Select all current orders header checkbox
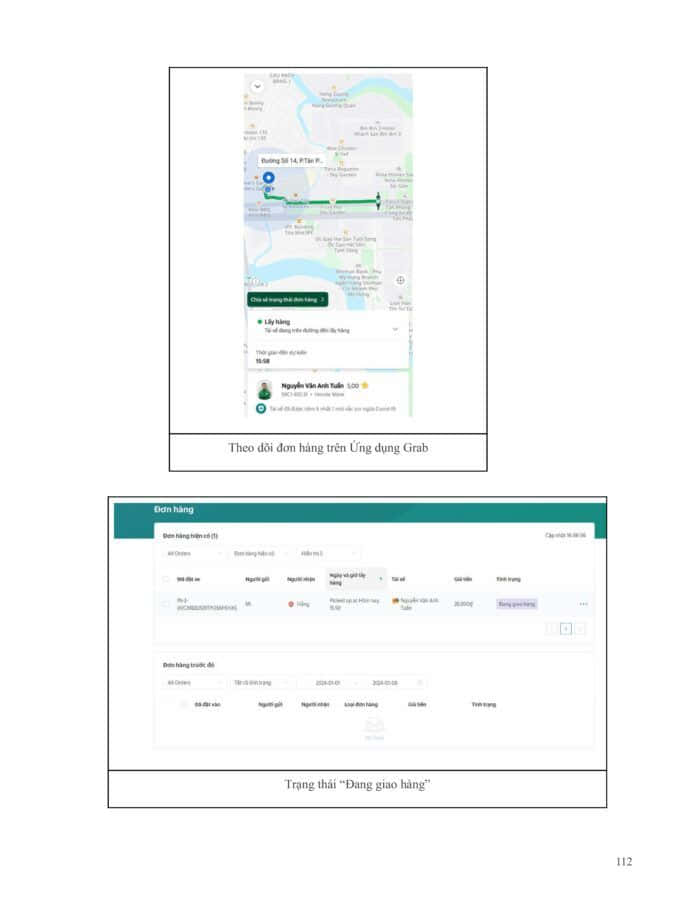The height and width of the screenshot is (906, 700). [x=166, y=578]
